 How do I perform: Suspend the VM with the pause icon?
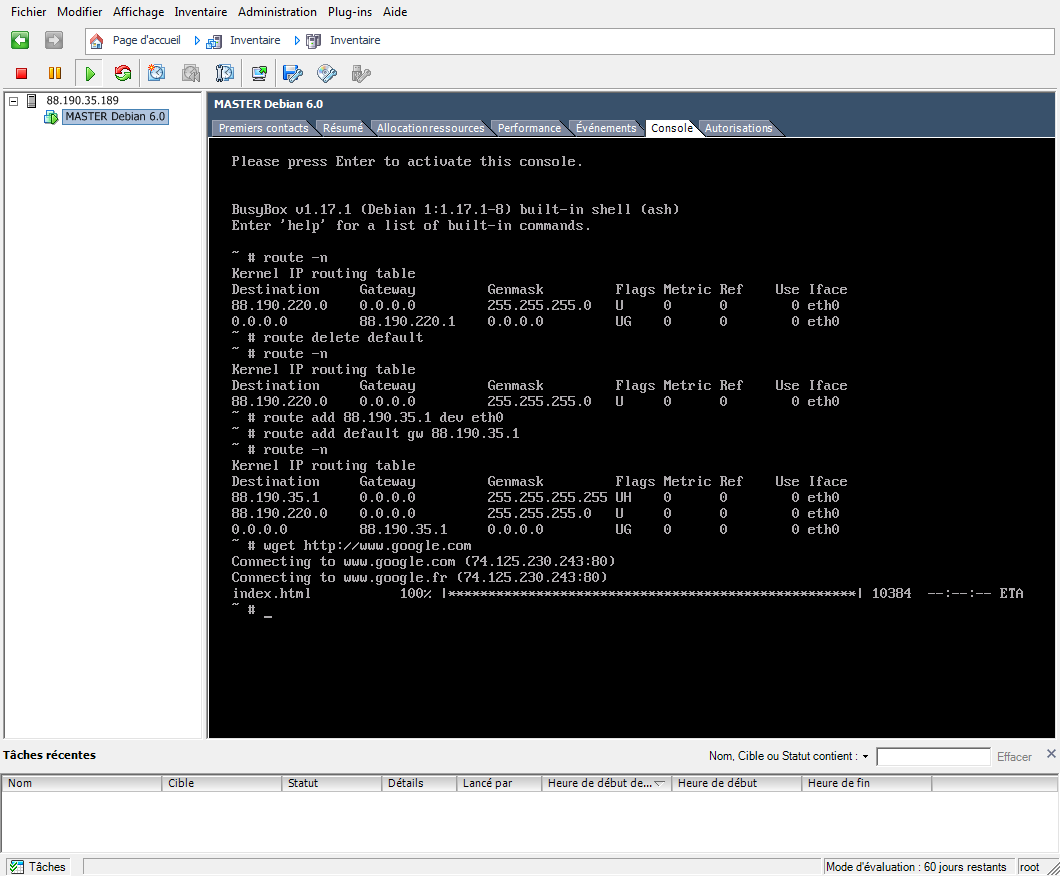pos(55,73)
